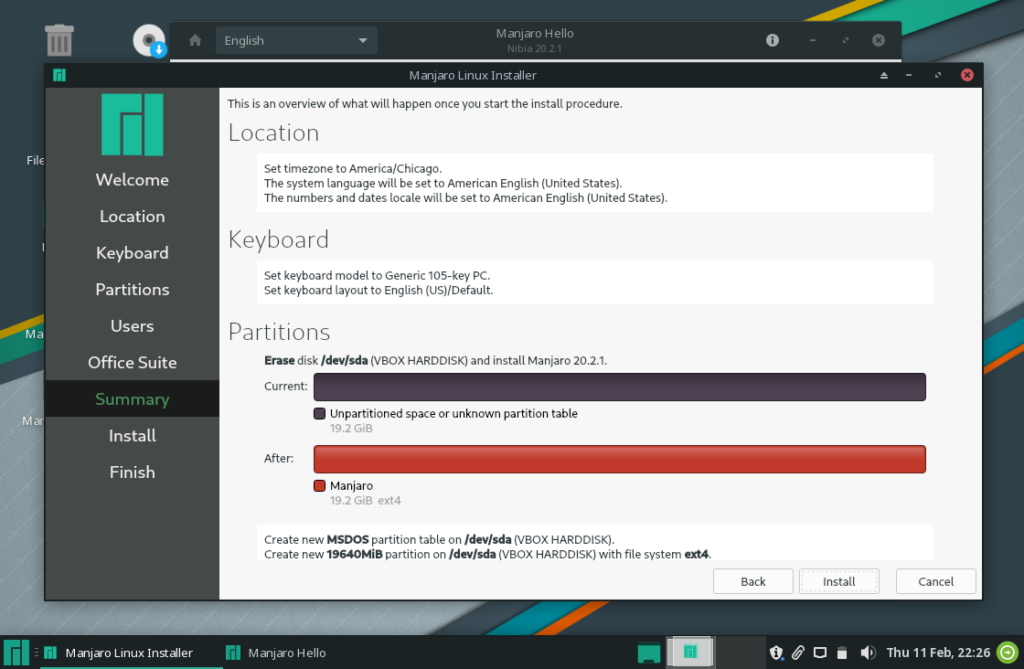Switch to Manjaro Hello taskbar entry
Screen dimensions: 1024x669
(276, 652)
